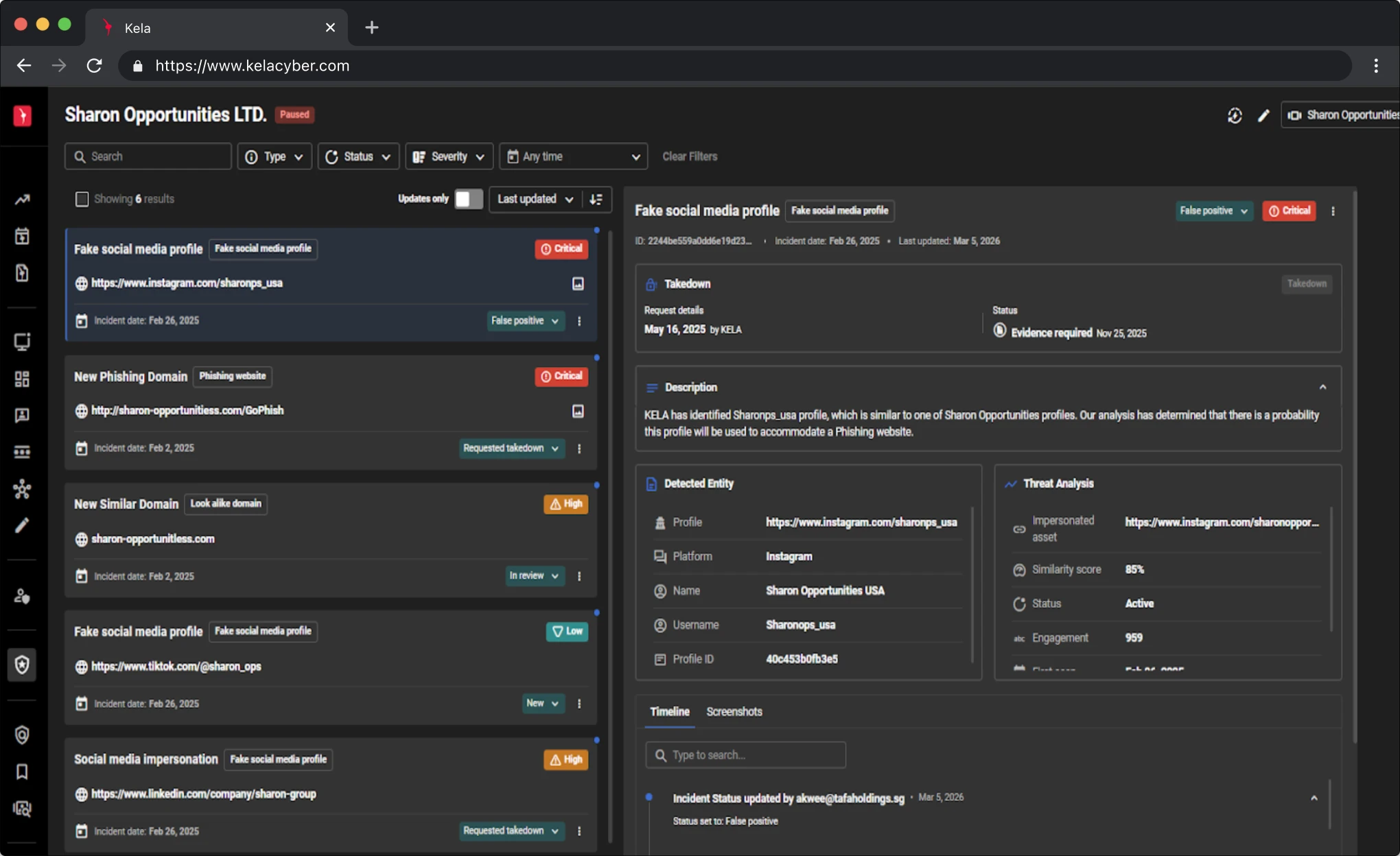Select the Kela browser tab

pos(216,27)
